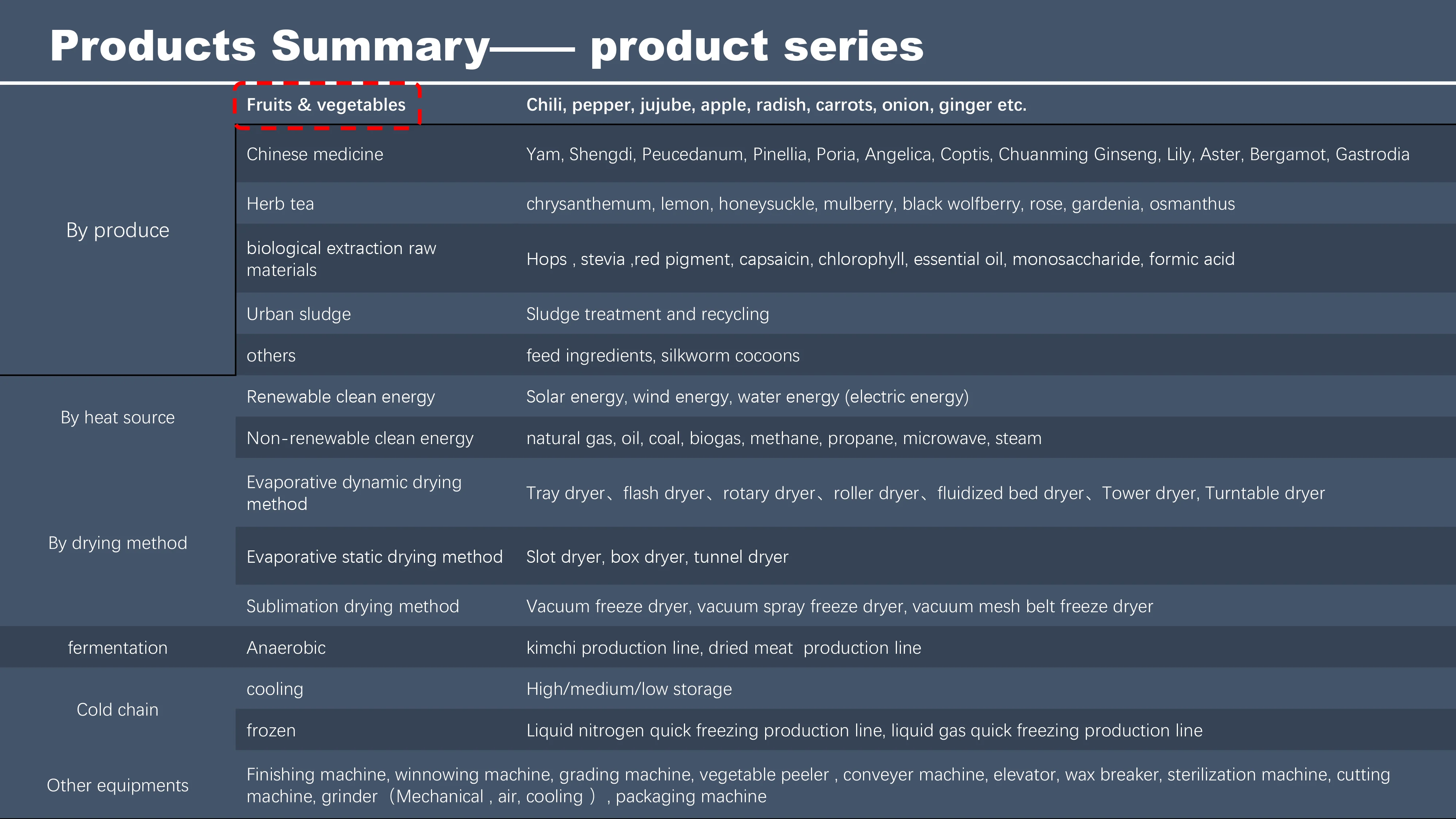Viewport: 1456px width, 819px height.
Task: Click the 'By drying method' category cell
Action: [118, 543]
